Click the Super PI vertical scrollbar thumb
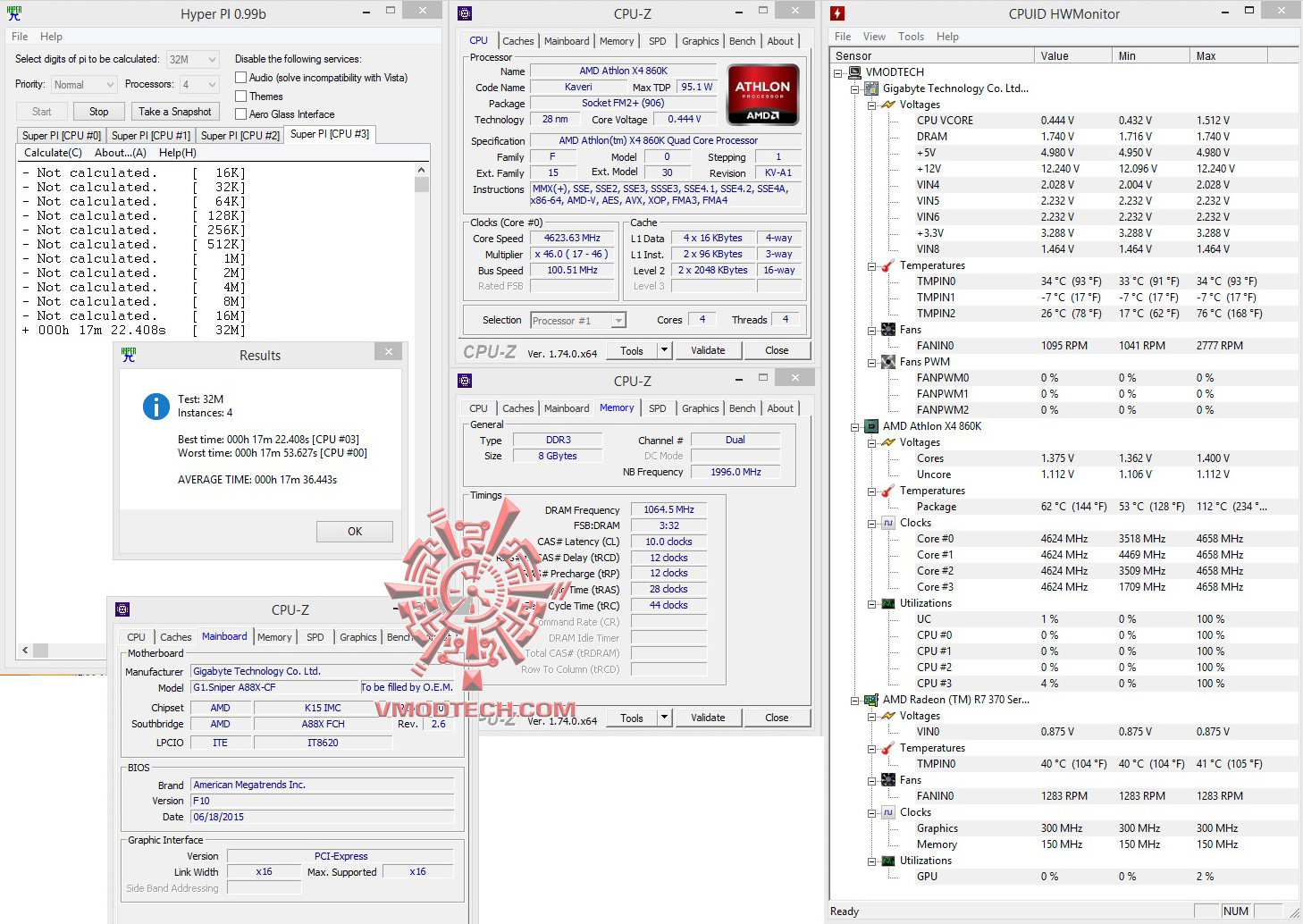The width and height of the screenshot is (1303, 924). [x=422, y=184]
